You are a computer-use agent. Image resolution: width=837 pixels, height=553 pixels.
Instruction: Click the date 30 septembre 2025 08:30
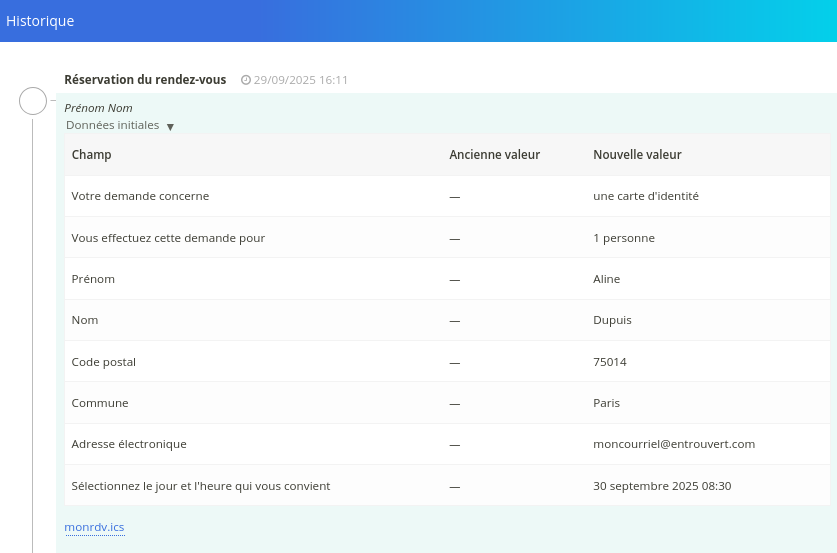point(662,486)
